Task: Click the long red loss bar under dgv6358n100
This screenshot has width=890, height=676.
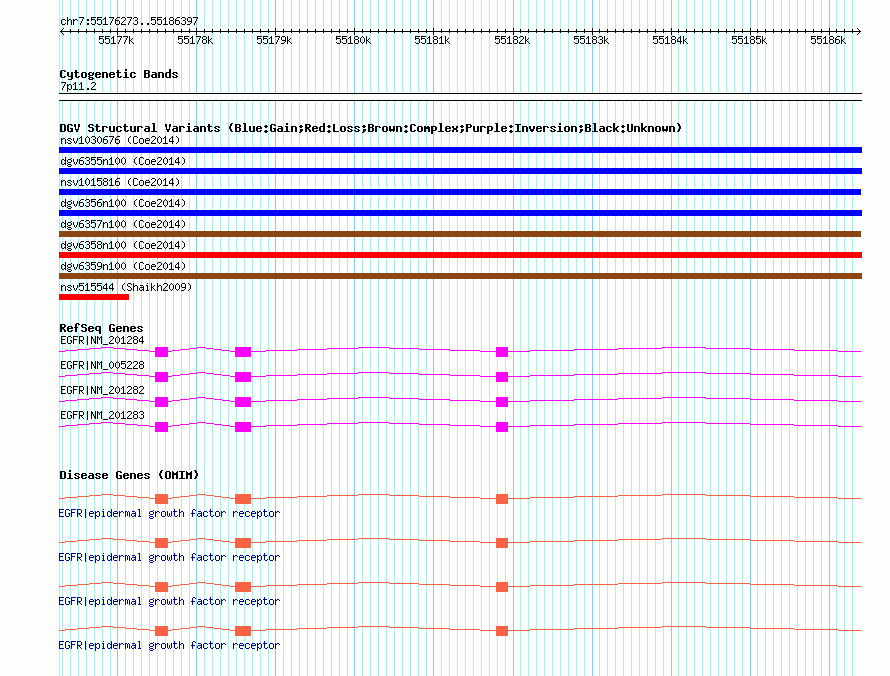Action: tap(460, 255)
